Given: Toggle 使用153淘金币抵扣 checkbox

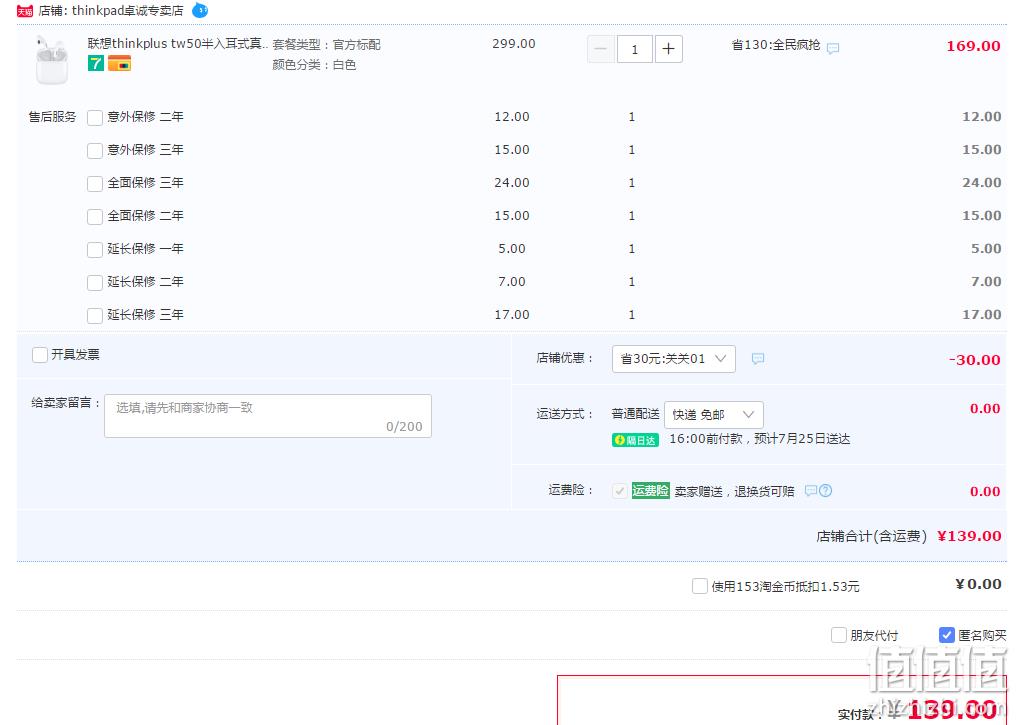Looking at the screenshot, I should pyautogui.click(x=699, y=586).
